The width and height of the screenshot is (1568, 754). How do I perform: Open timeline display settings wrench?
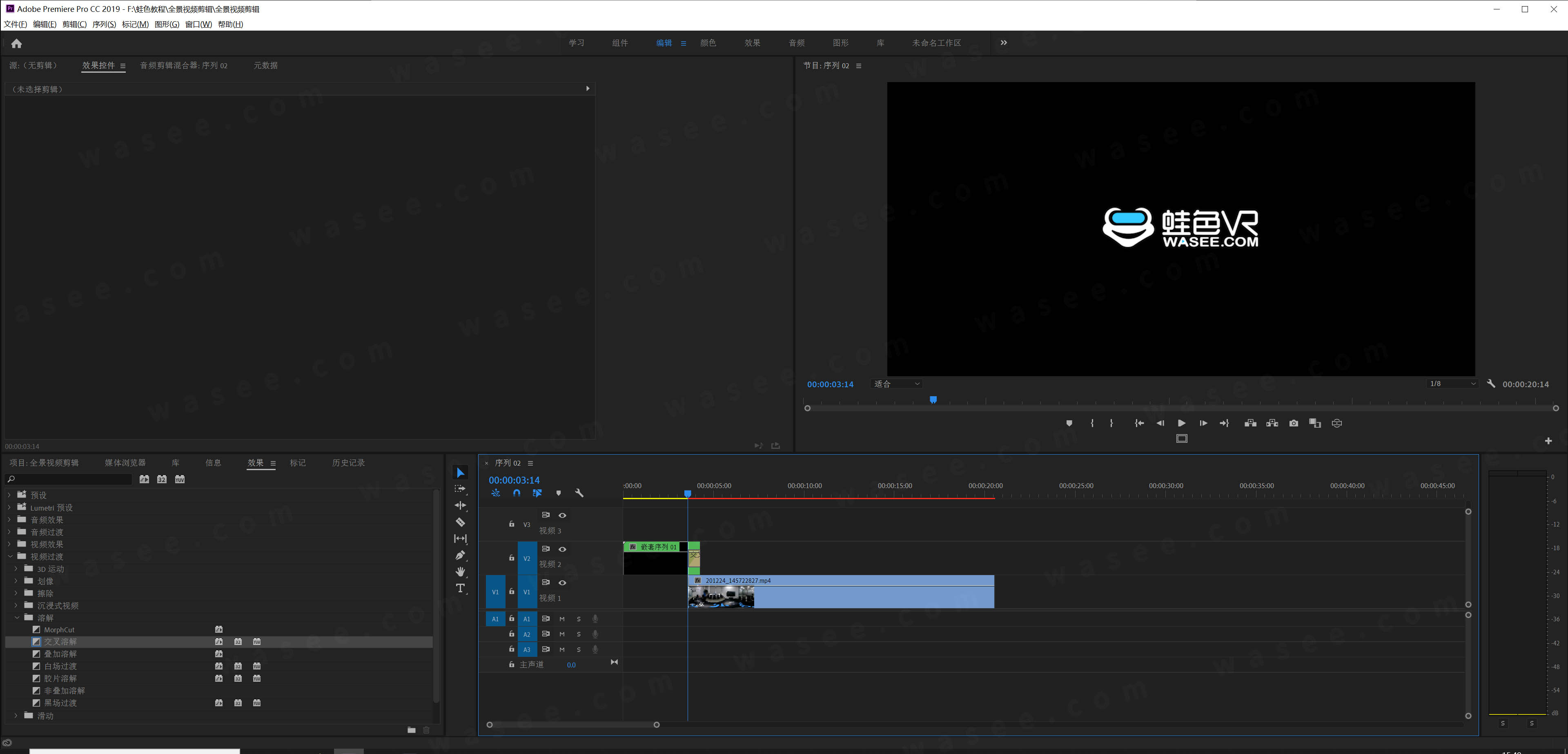coord(579,493)
